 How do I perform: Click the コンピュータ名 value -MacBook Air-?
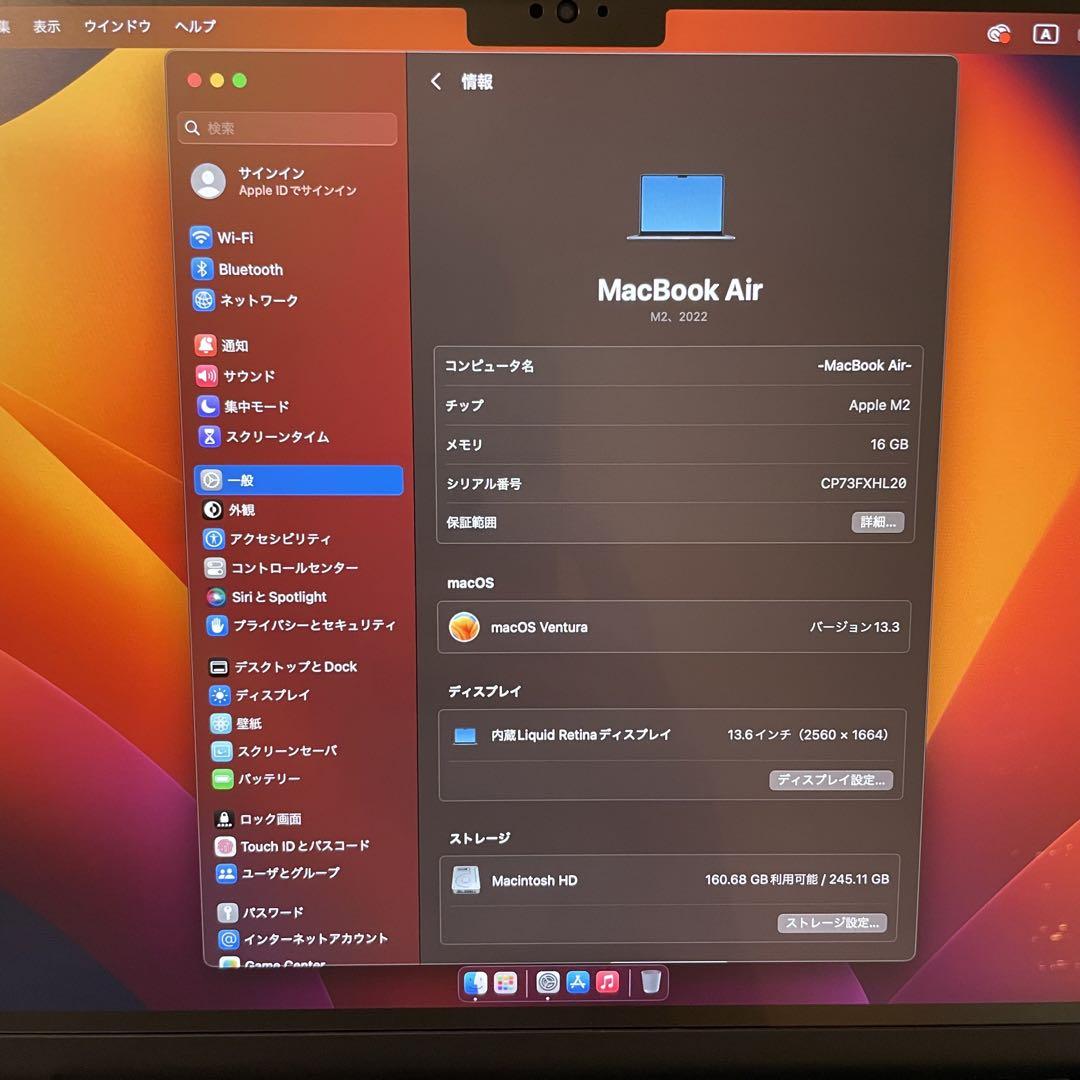pyautogui.click(x=864, y=366)
